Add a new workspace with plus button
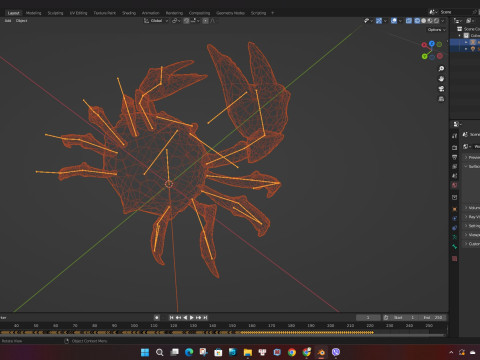The width and height of the screenshot is (480, 360). coord(272,13)
